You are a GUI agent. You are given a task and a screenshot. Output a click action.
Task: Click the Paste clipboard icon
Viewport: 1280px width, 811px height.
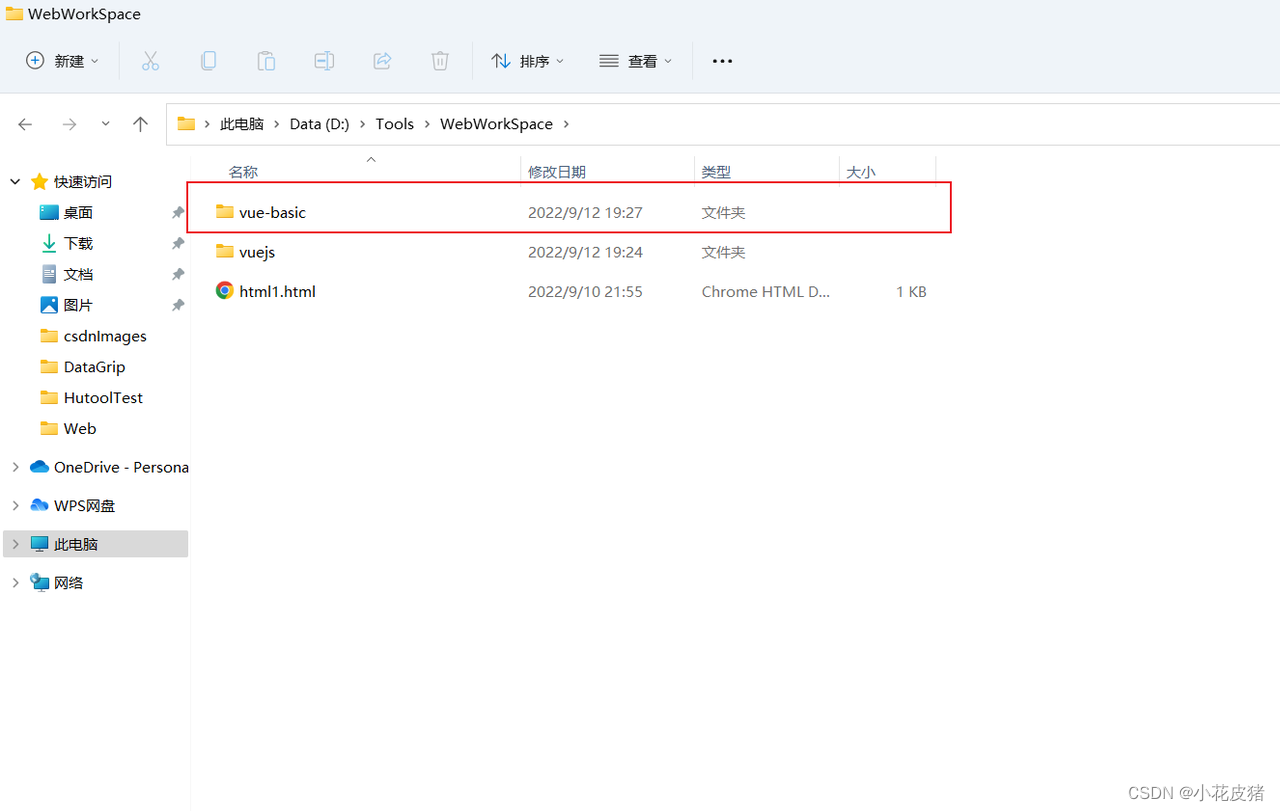point(266,61)
